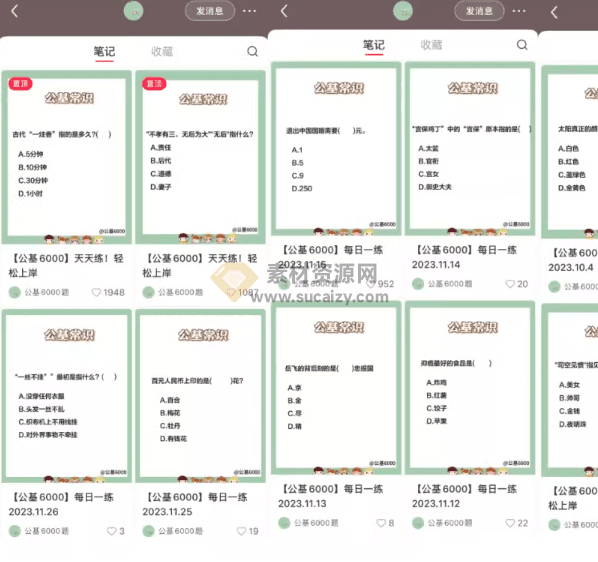Open the 百元人民币 quiz card thumbnail
598x562 pixels.
pyautogui.click(x=201, y=396)
